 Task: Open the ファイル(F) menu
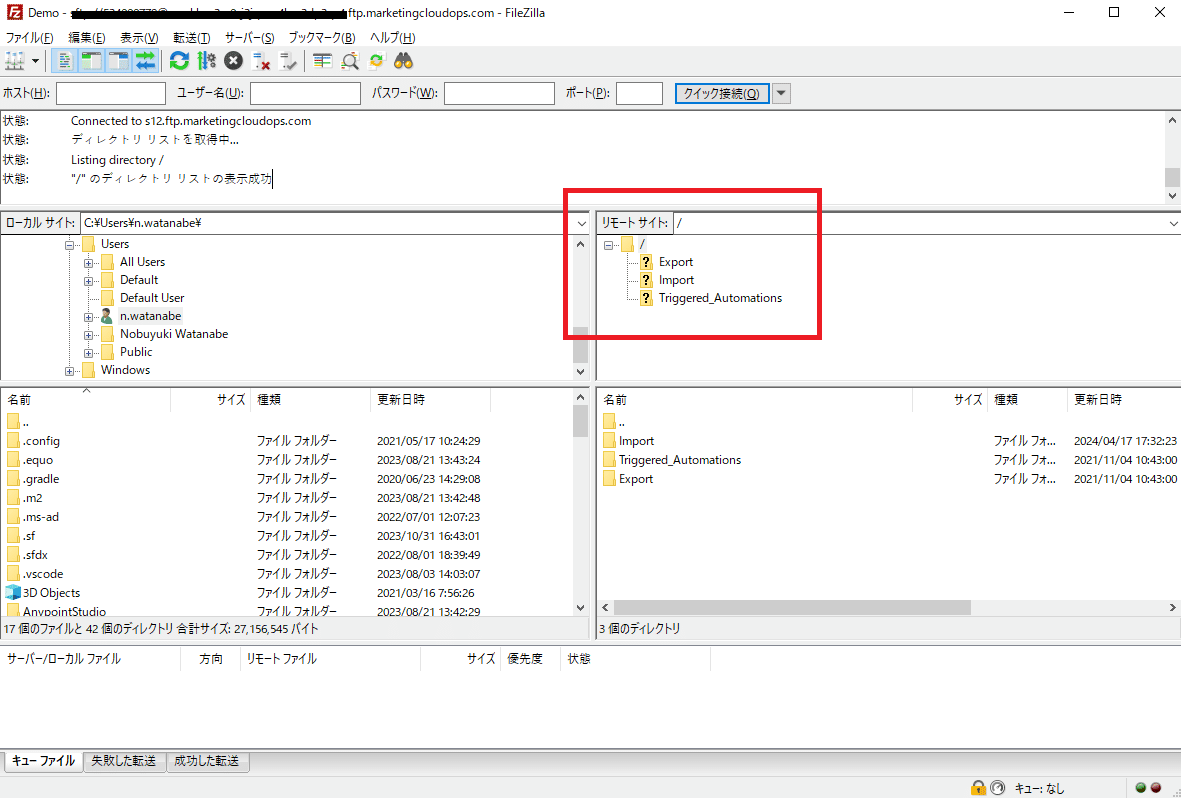pyautogui.click(x=29, y=38)
